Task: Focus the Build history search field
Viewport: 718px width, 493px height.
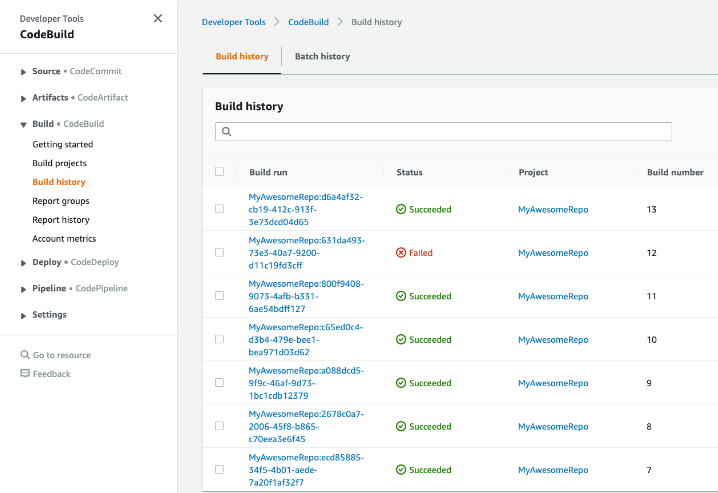Action: (443, 131)
